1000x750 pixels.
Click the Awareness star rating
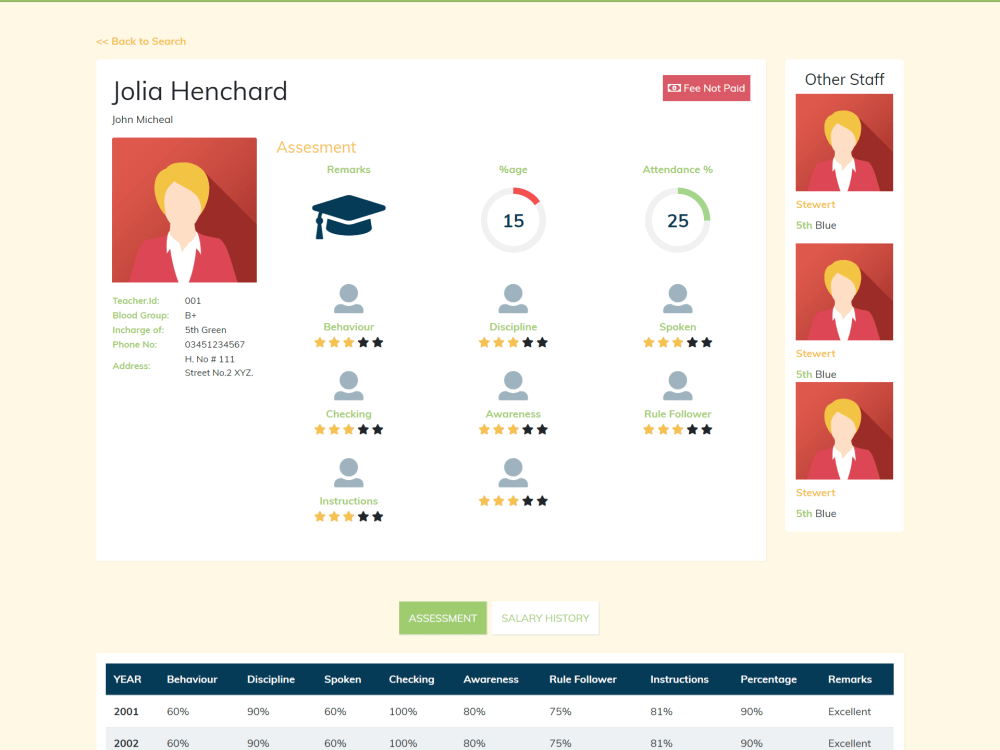point(513,429)
